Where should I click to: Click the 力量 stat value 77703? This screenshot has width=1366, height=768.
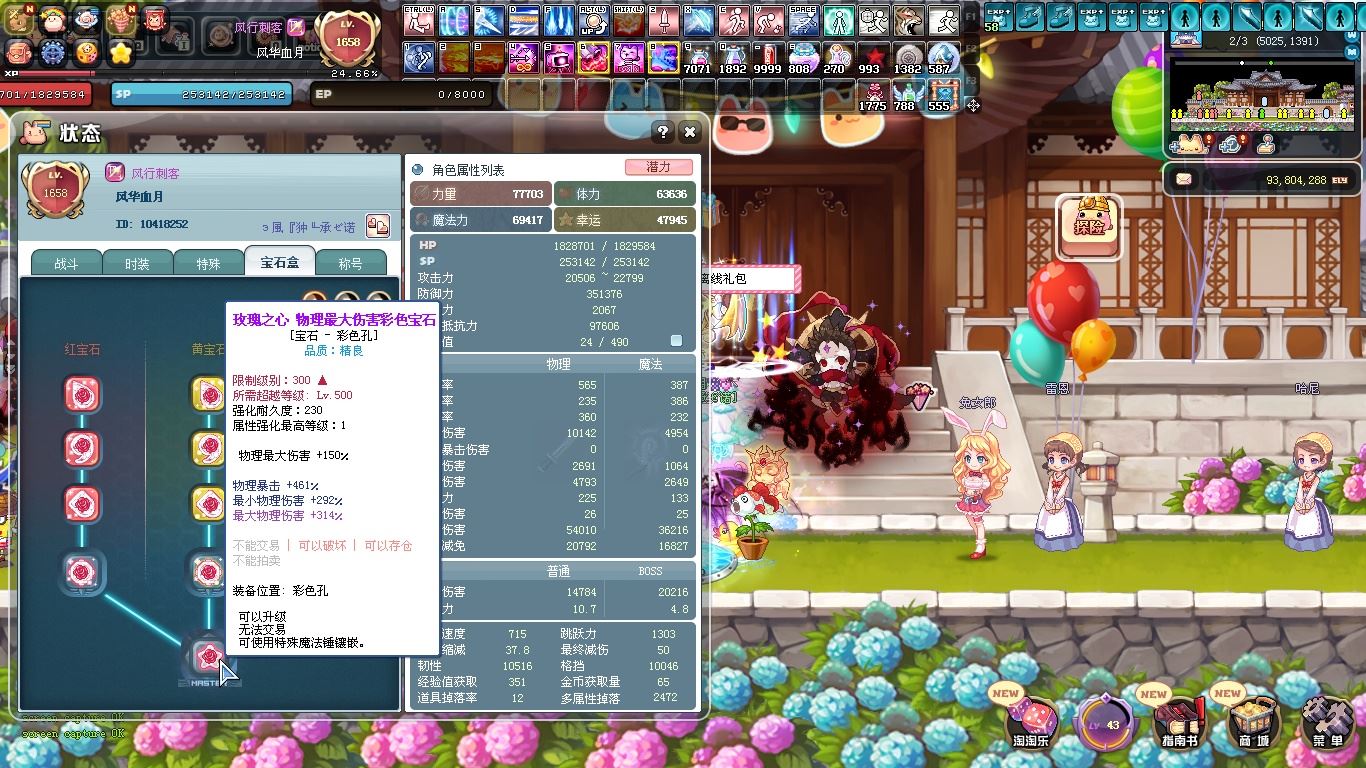coord(527,194)
